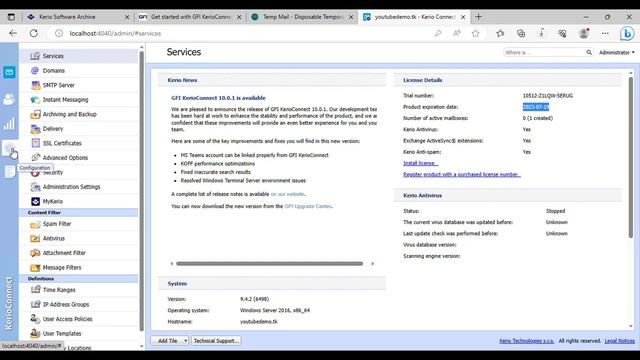Open the Legal Notices link

[620, 341]
